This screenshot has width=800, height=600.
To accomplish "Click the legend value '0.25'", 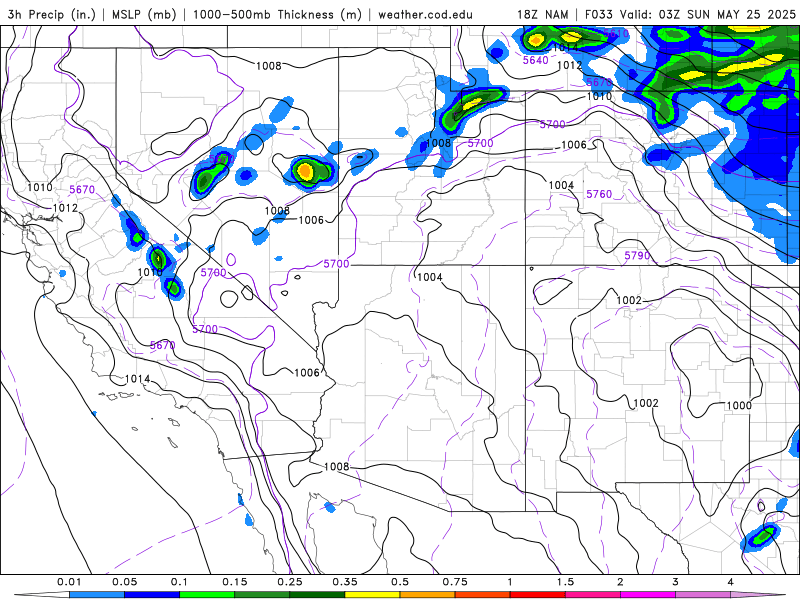I will coord(290,582).
